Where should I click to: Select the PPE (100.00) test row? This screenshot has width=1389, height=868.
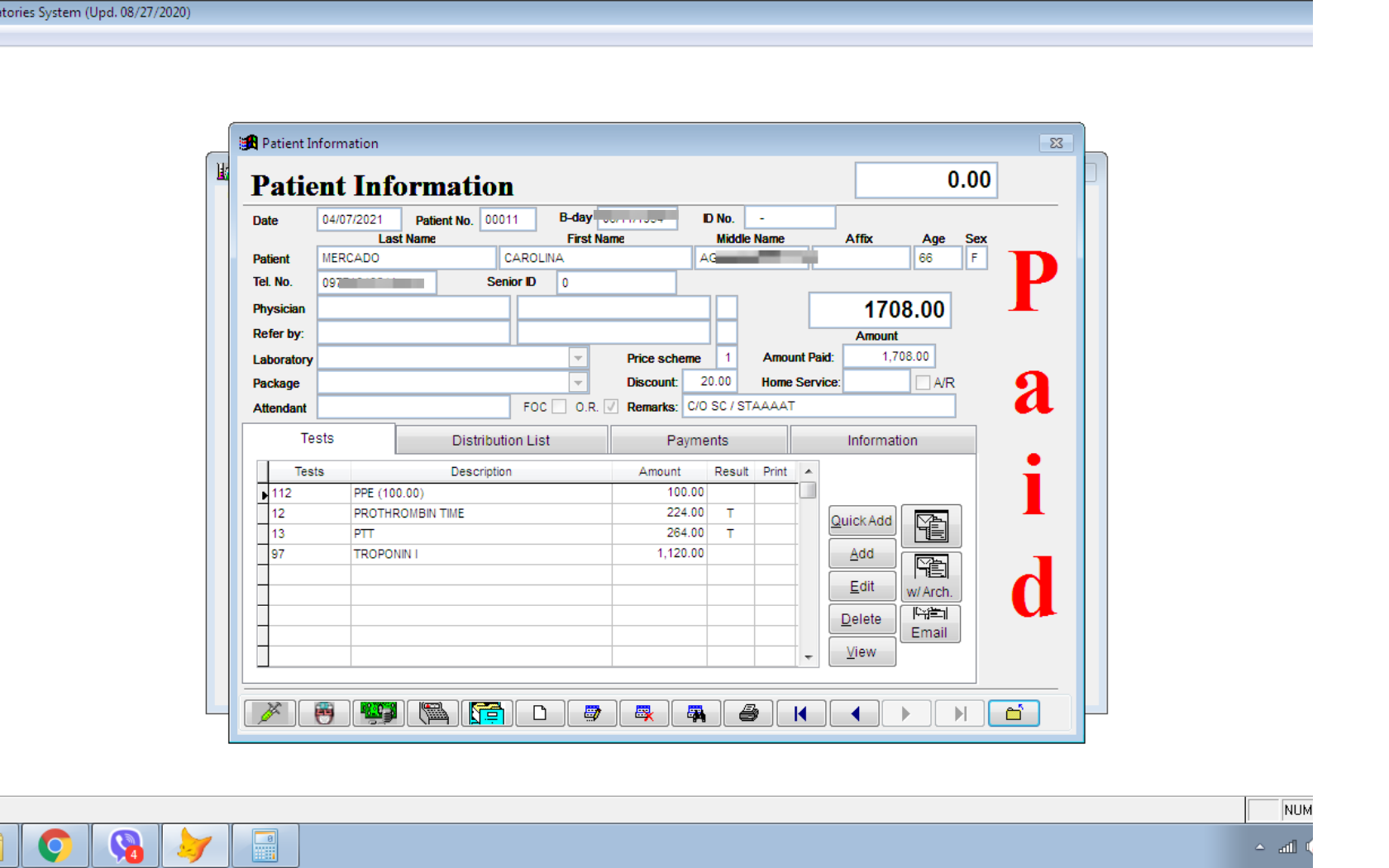pos(527,494)
